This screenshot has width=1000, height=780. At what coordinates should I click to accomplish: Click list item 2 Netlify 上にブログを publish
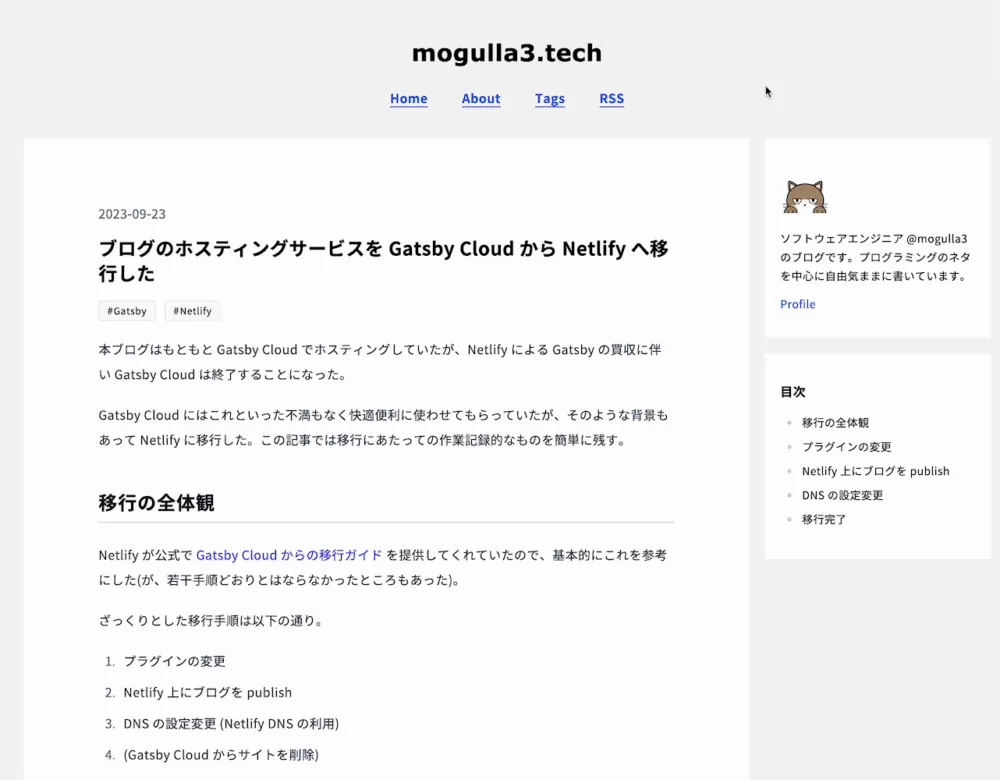coord(207,693)
